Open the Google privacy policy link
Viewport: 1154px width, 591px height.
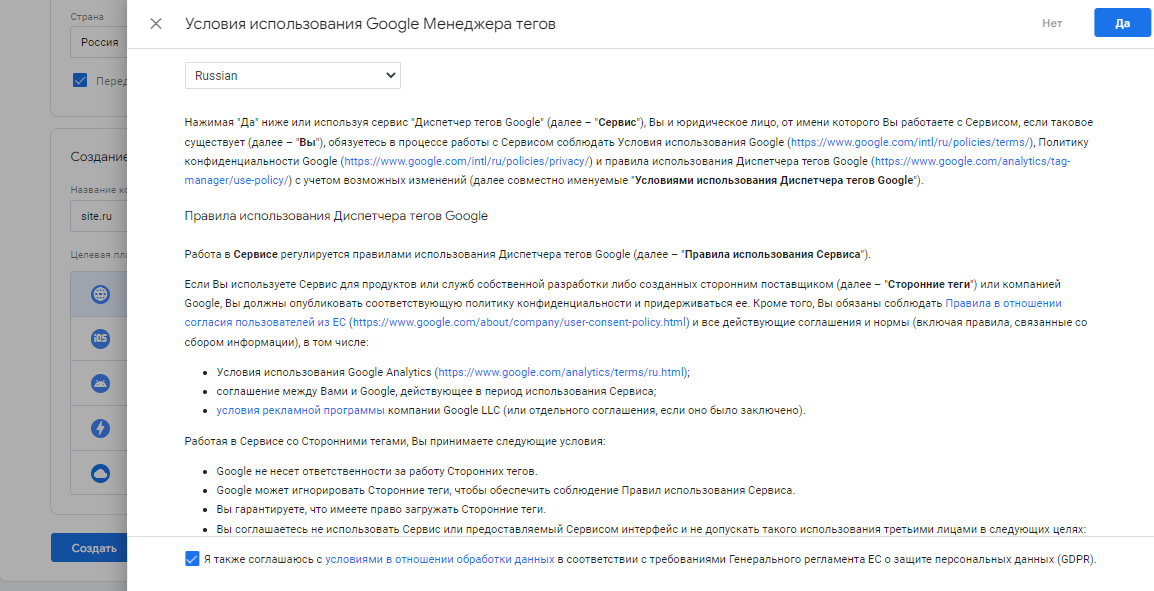(x=467, y=161)
